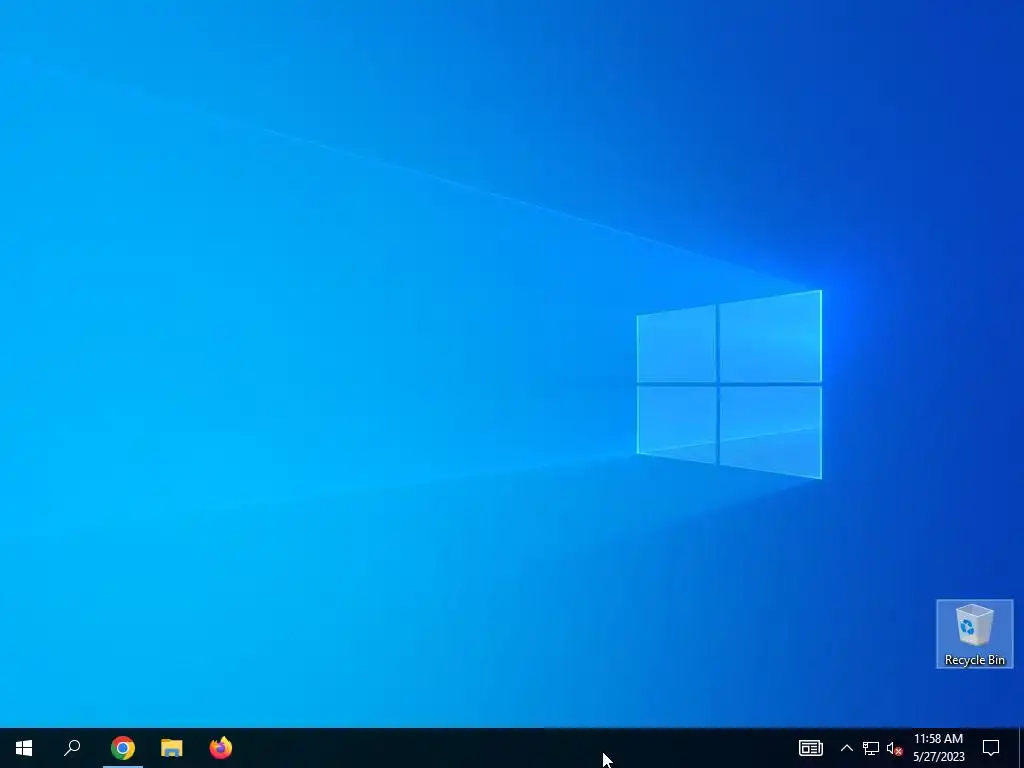1024x768 pixels.
Task: Open the clock showing 11:58 AM
Action: pyautogui.click(x=938, y=748)
